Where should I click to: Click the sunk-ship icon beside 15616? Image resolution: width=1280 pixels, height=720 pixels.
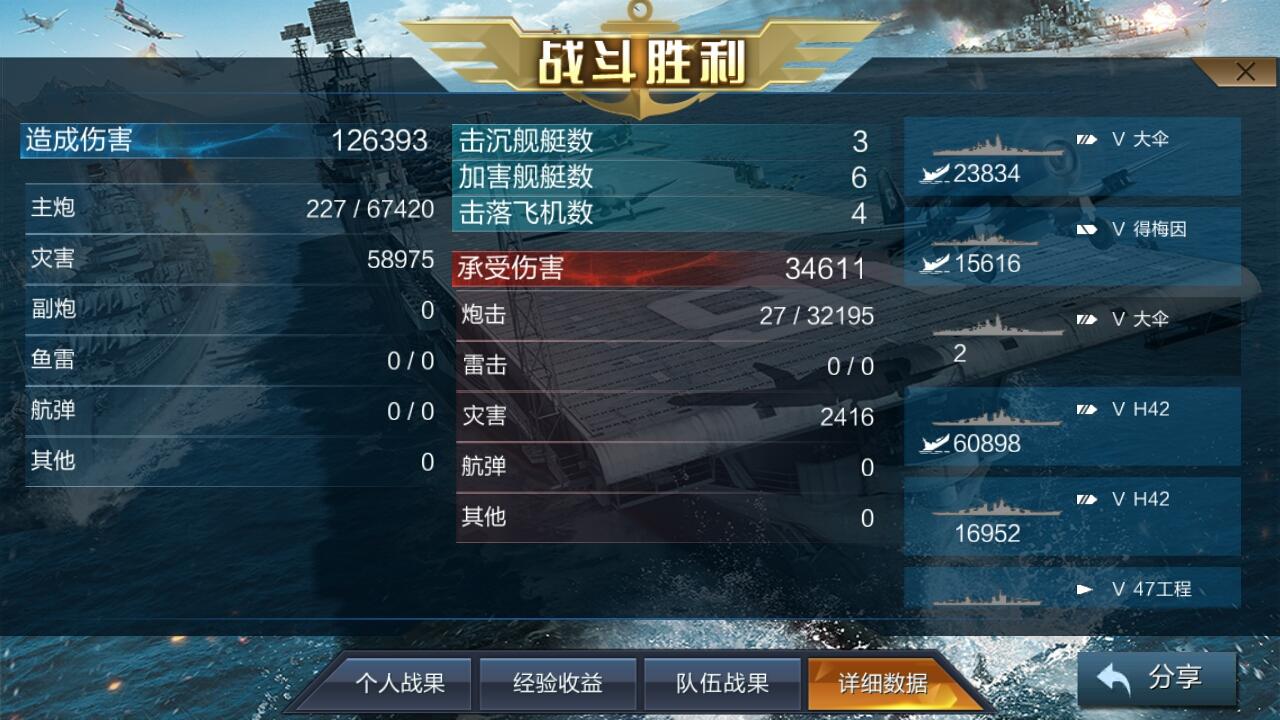(934, 264)
